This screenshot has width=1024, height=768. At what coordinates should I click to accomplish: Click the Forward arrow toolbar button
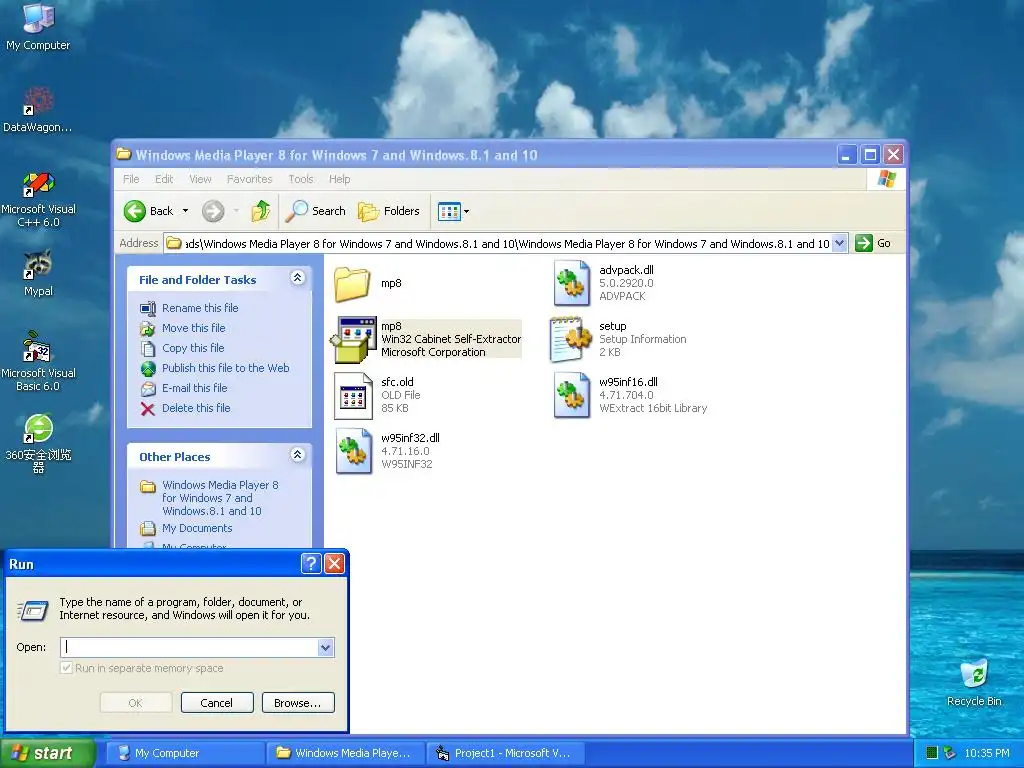213,211
